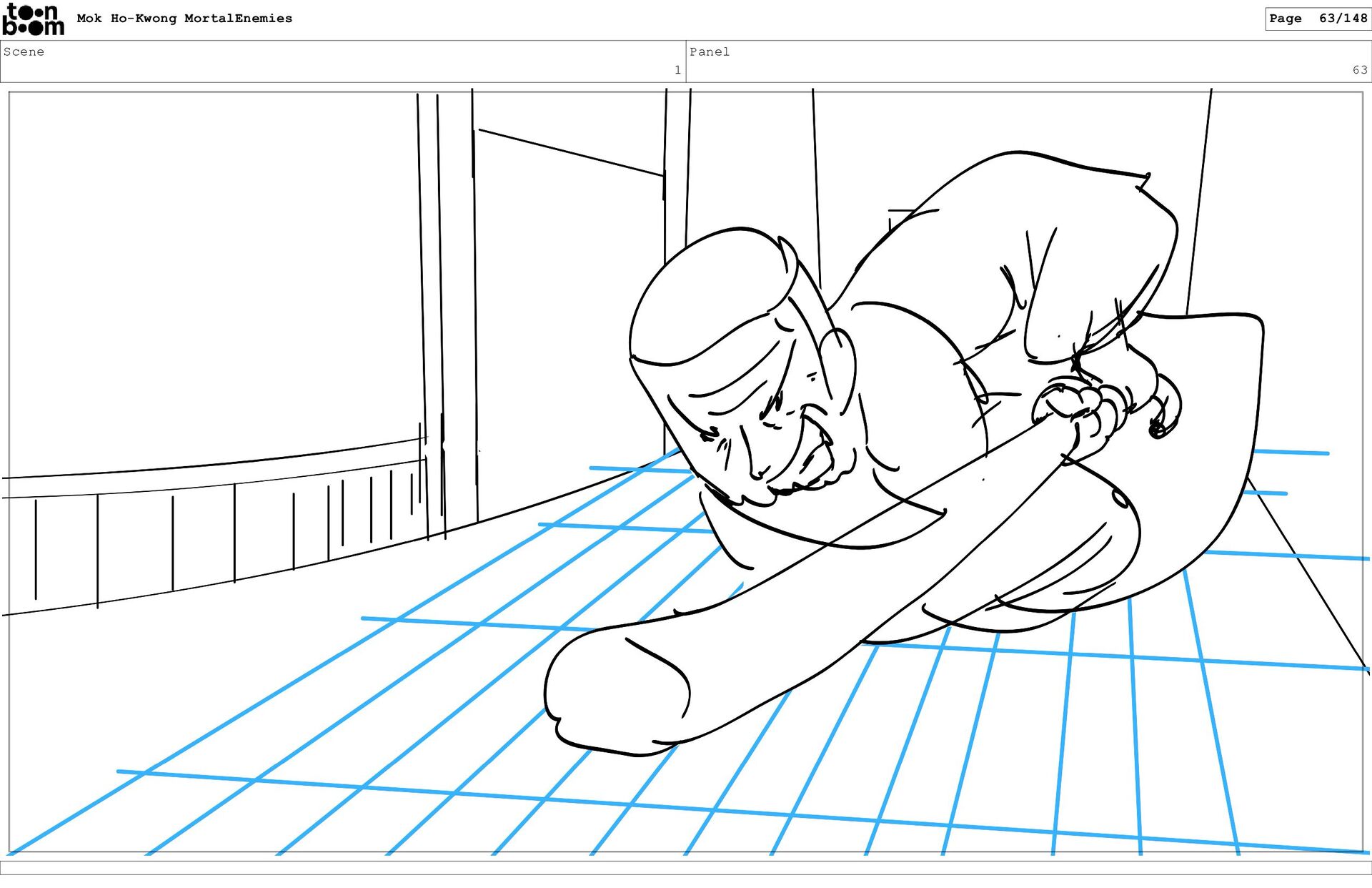Click the empty caption bar below panel
The width and height of the screenshot is (1372, 888).
click(686, 867)
